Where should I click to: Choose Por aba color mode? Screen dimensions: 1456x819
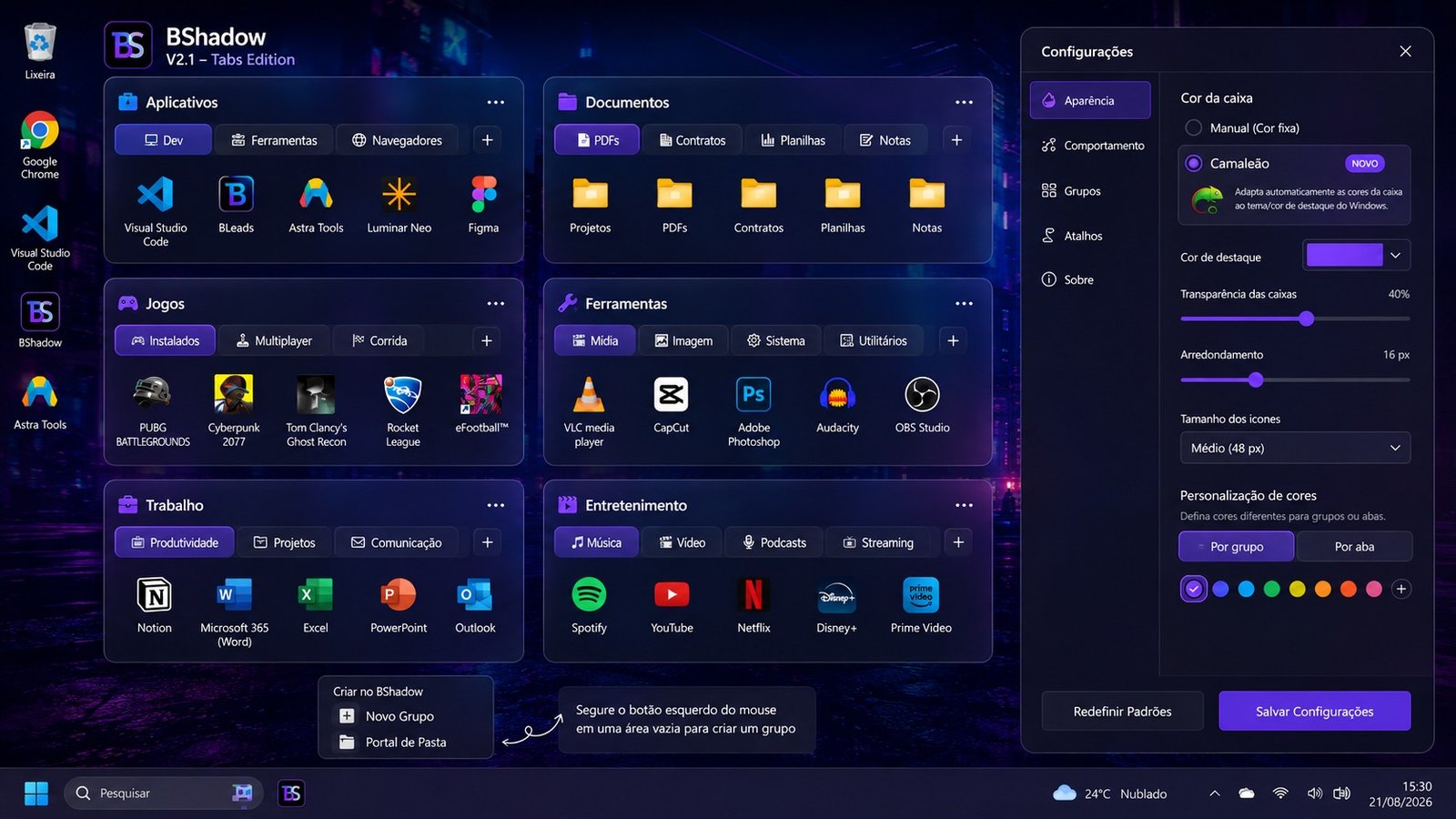[x=1354, y=546]
